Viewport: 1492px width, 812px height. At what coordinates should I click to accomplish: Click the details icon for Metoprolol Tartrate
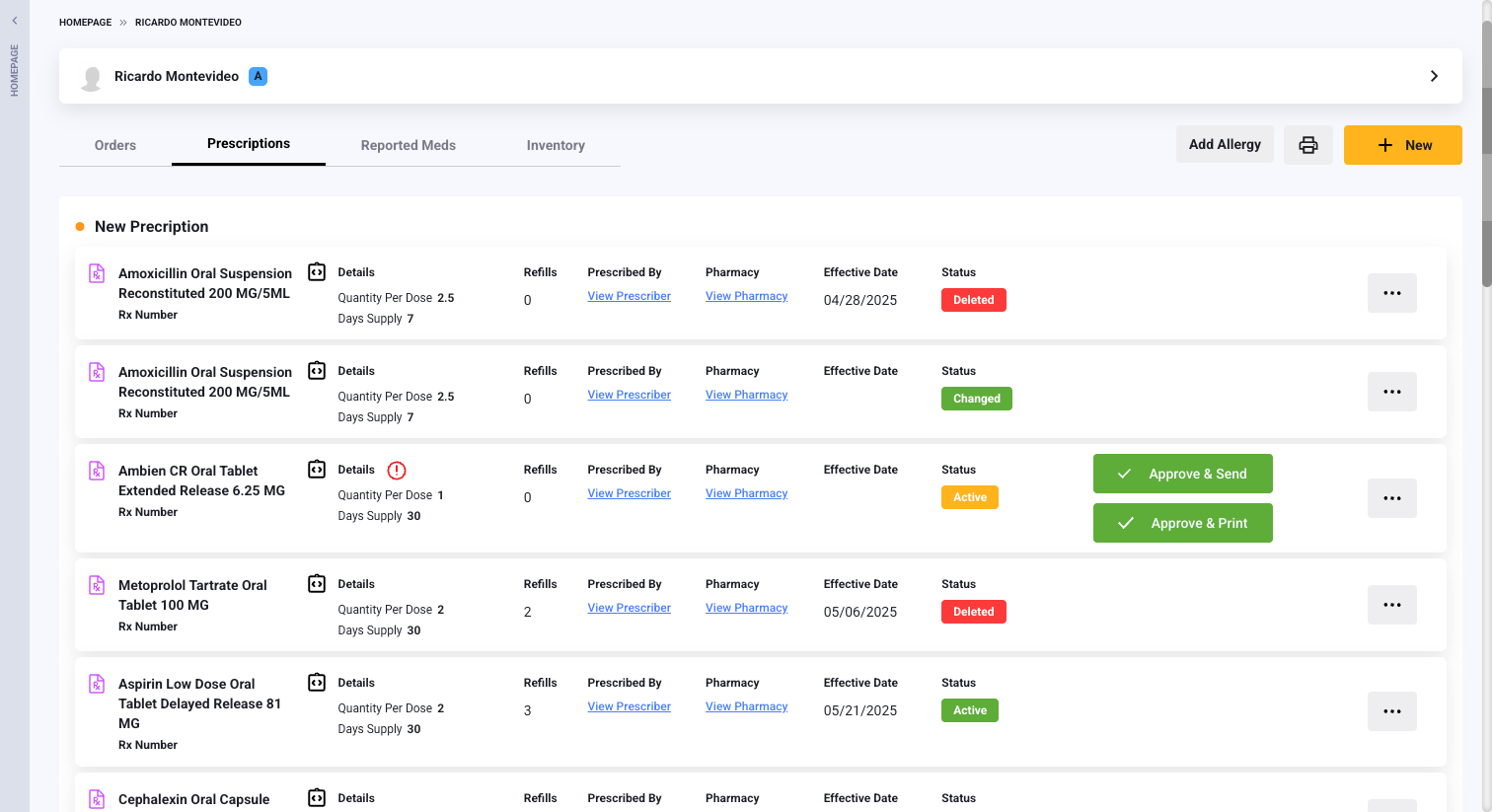tap(317, 584)
